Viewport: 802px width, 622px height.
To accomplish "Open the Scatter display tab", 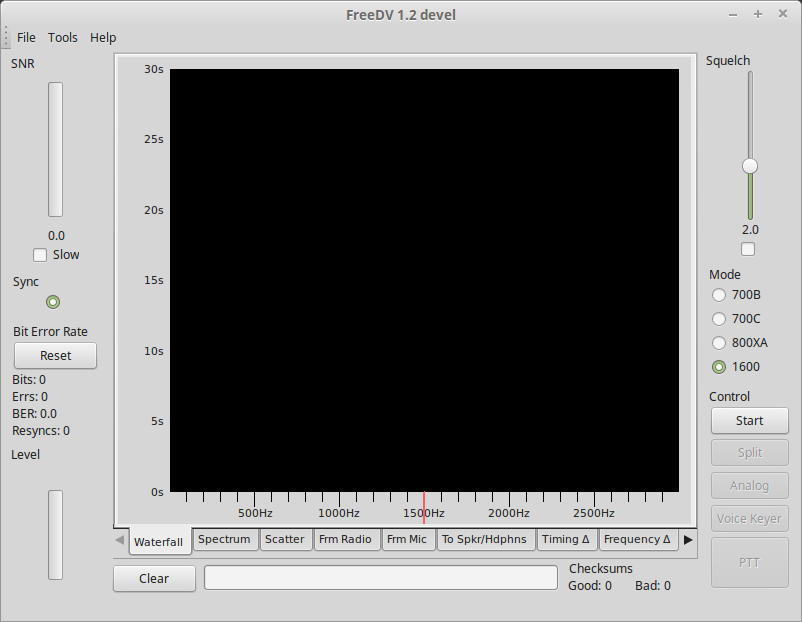I will click(285, 539).
